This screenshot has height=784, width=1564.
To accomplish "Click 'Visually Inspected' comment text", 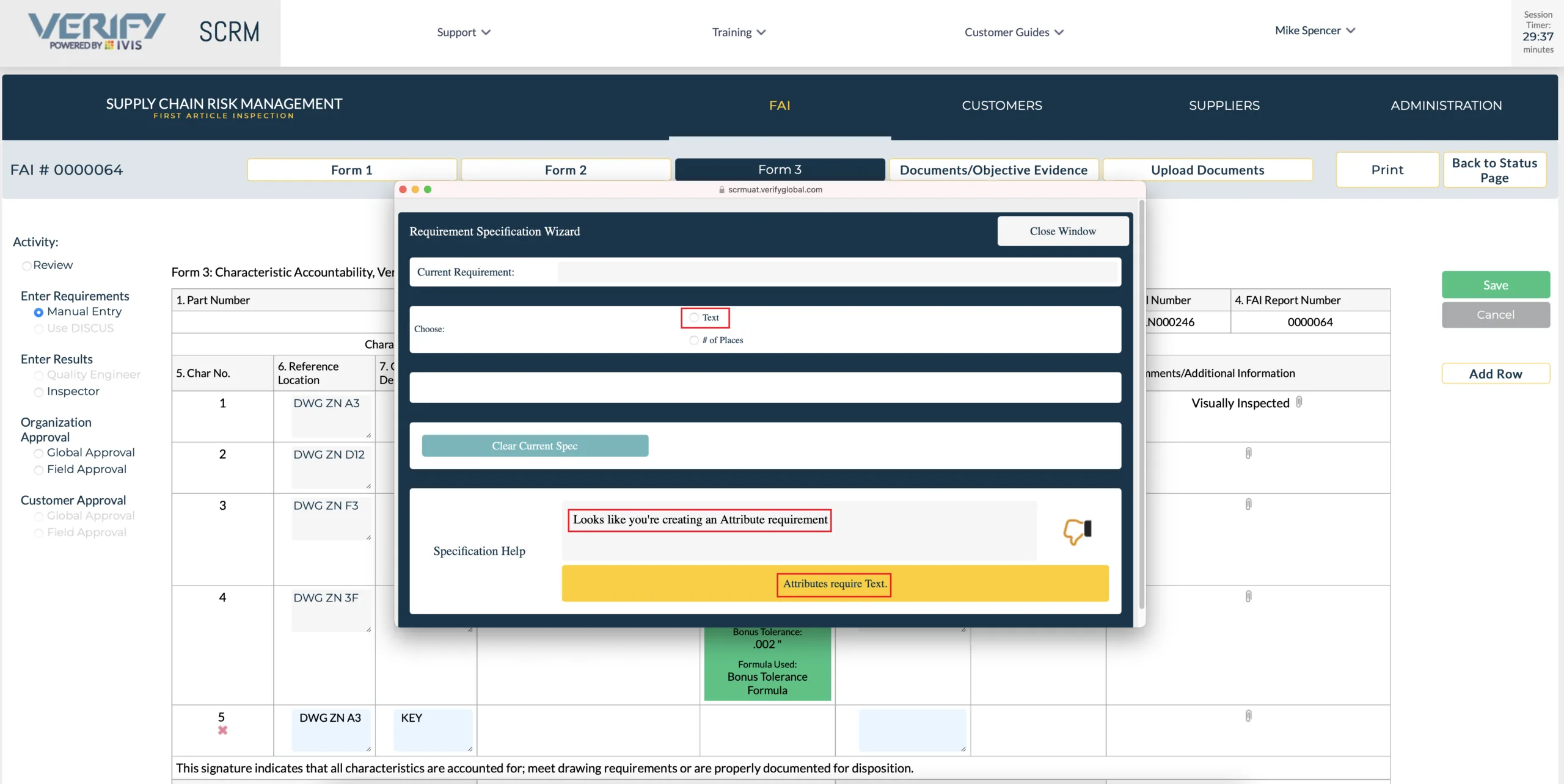I will pyautogui.click(x=1240, y=403).
